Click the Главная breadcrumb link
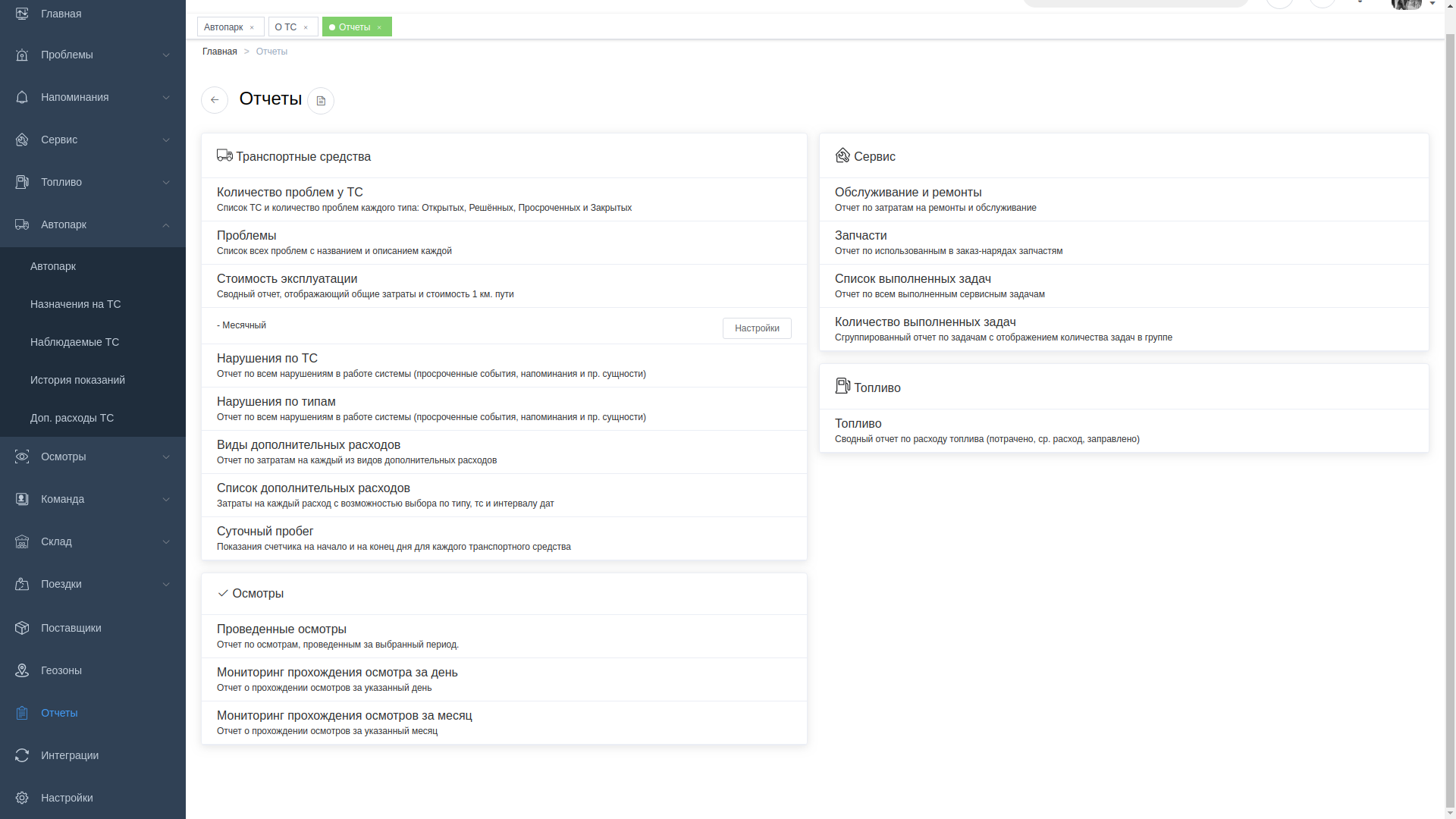Image resolution: width=1456 pixels, height=819 pixels. 219,52
